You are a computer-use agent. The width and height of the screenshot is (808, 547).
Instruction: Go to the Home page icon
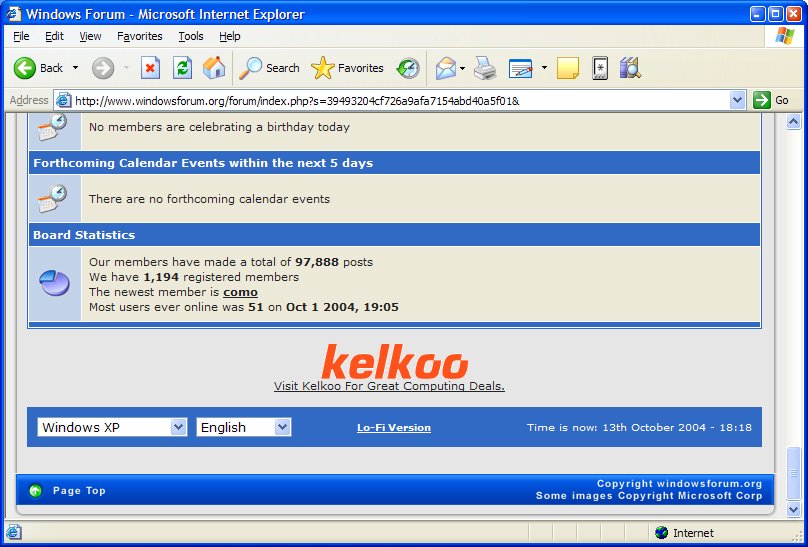click(214, 68)
